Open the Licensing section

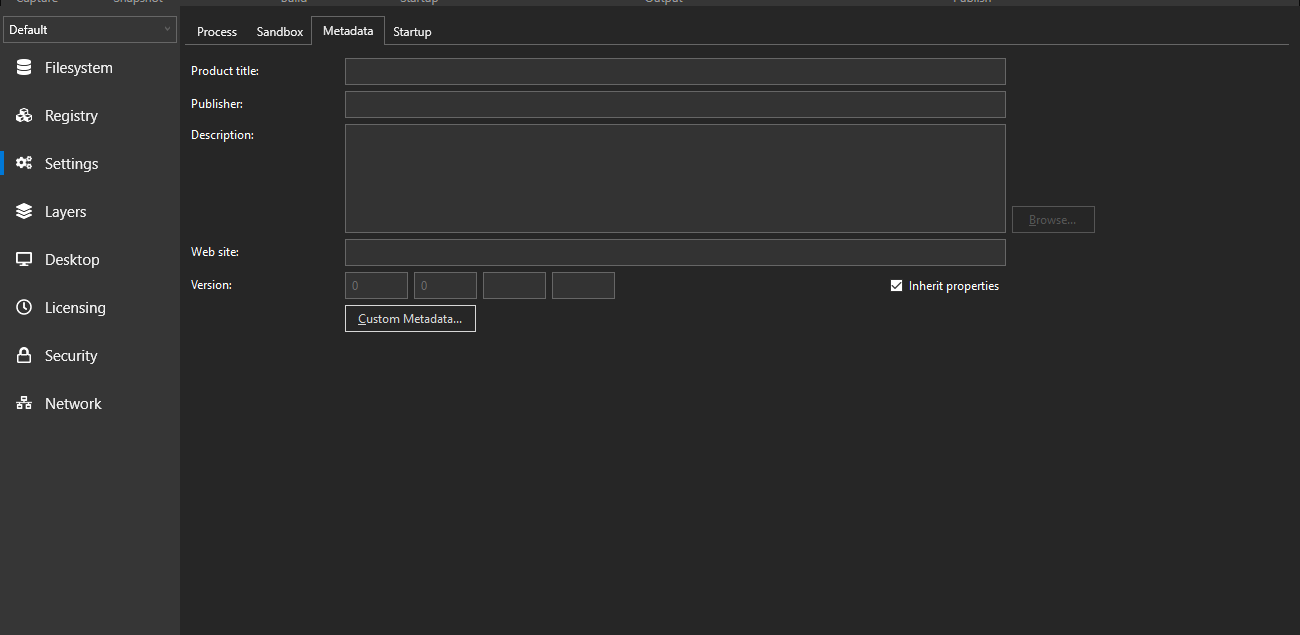click(74, 307)
